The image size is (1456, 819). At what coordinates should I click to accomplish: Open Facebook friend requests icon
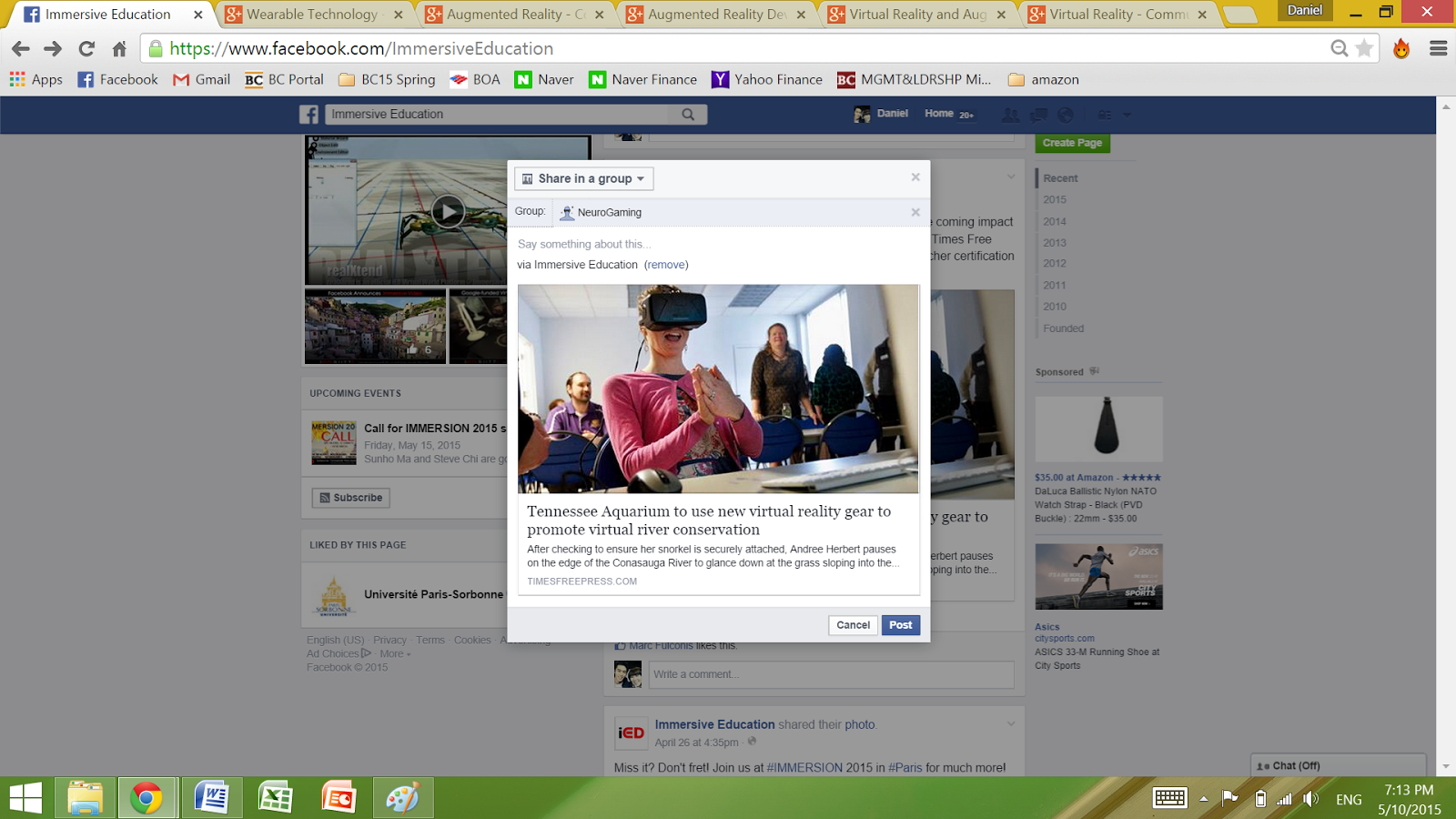[1010, 115]
